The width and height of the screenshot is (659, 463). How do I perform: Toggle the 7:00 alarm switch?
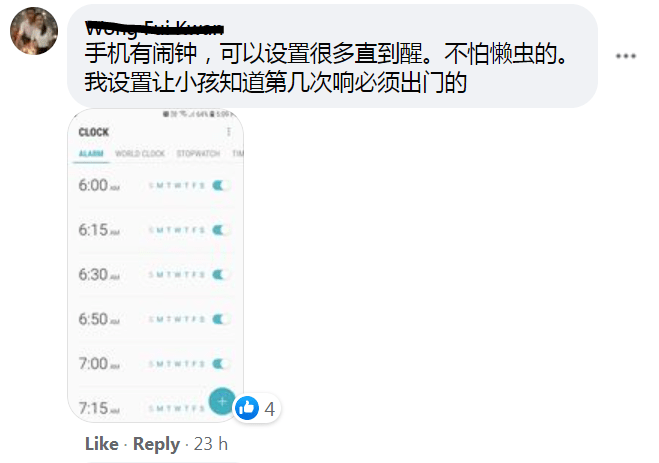coord(221,364)
